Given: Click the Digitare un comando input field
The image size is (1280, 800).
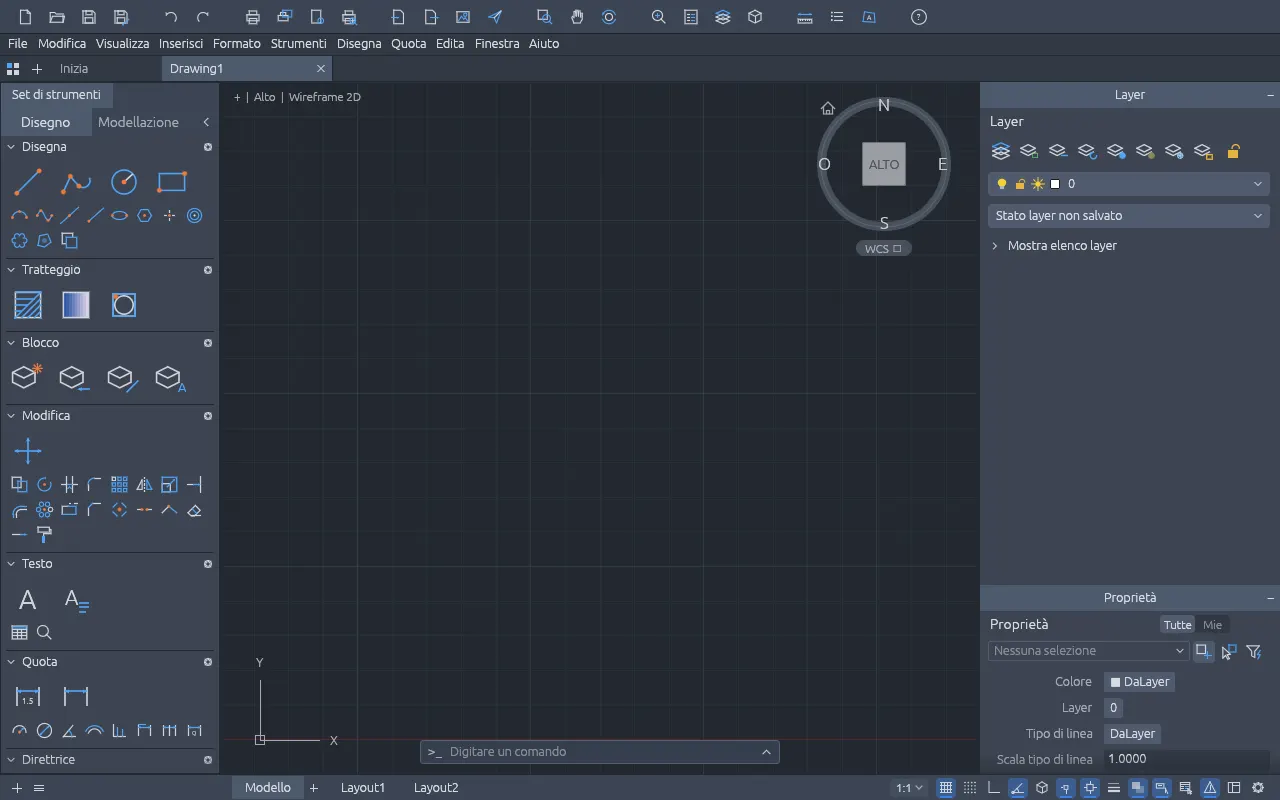Looking at the screenshot, I should (600, 752).
